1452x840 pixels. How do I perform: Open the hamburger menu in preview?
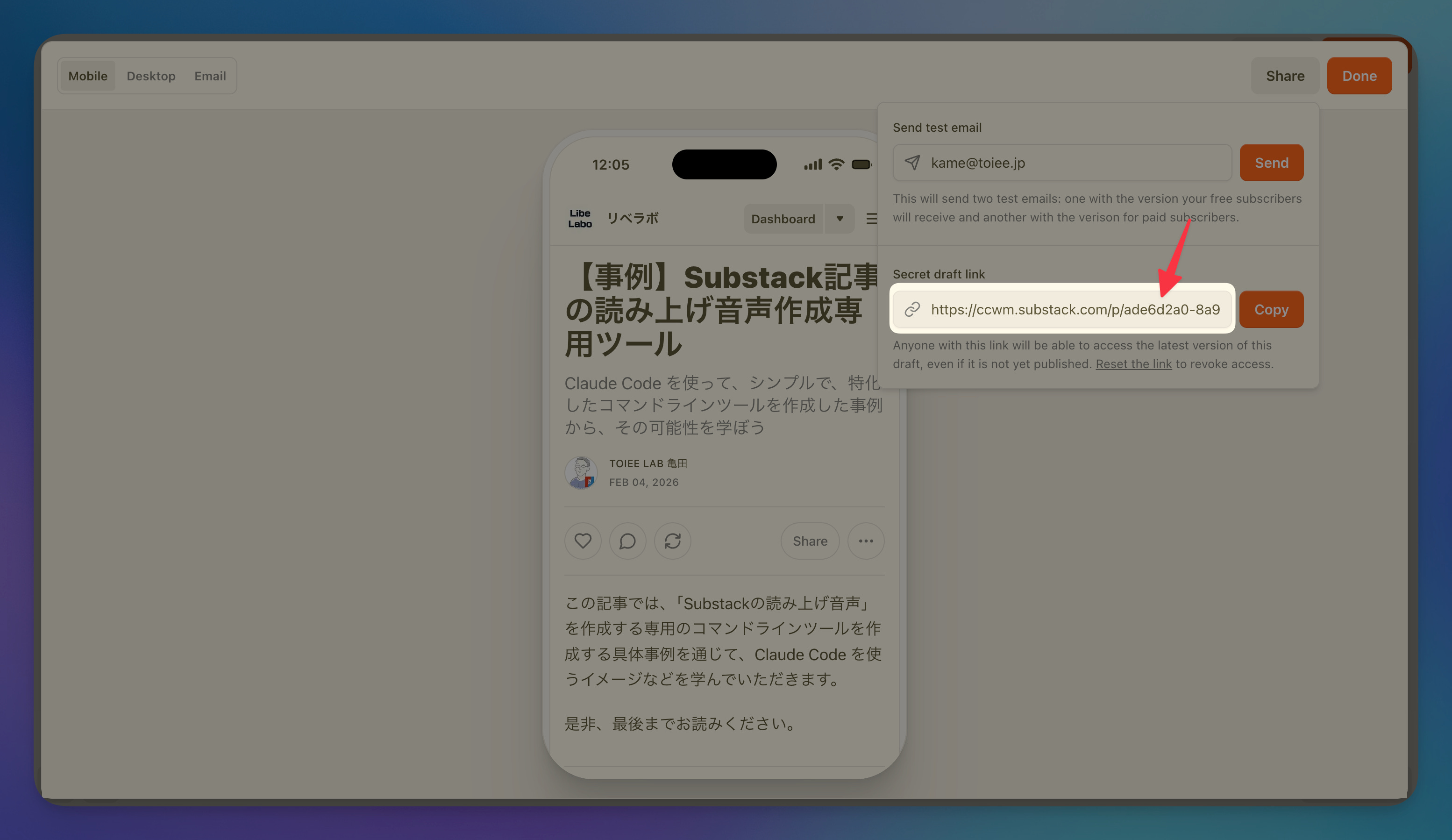[x=872, y=219]
